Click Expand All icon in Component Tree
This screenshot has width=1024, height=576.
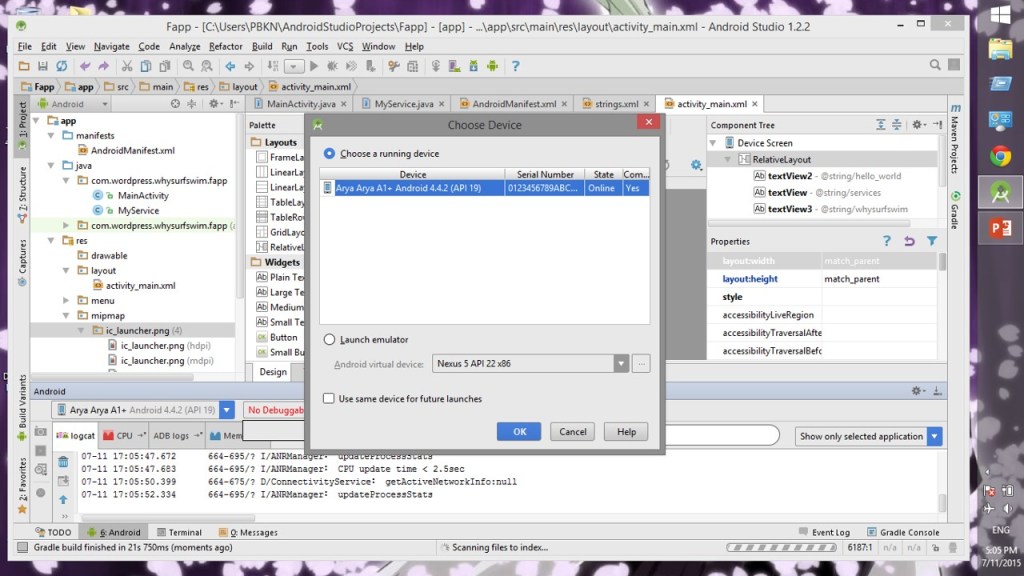point(882,125)
